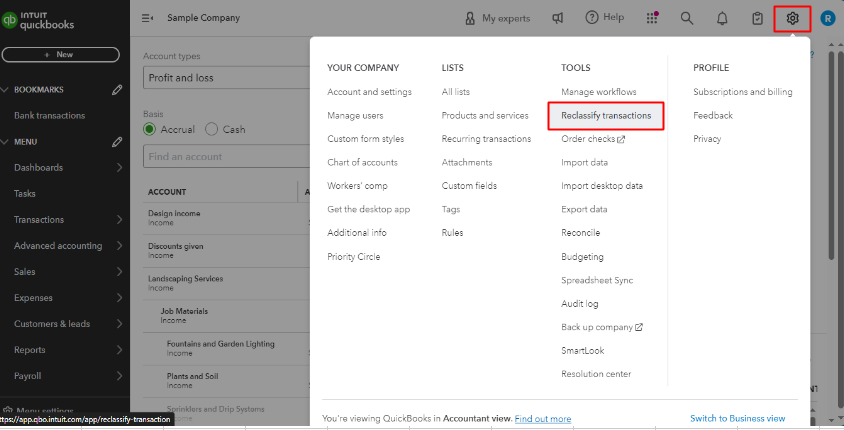Expand the Transactions submenu chevron
This screenshot has width=844, height=430.
coord(119,220)
